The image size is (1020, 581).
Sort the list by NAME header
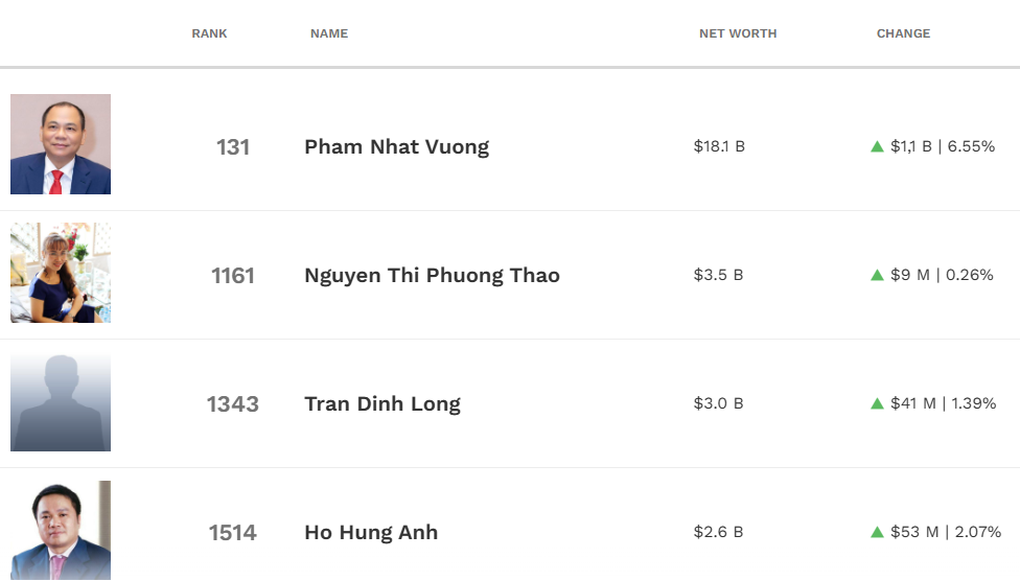329,34
